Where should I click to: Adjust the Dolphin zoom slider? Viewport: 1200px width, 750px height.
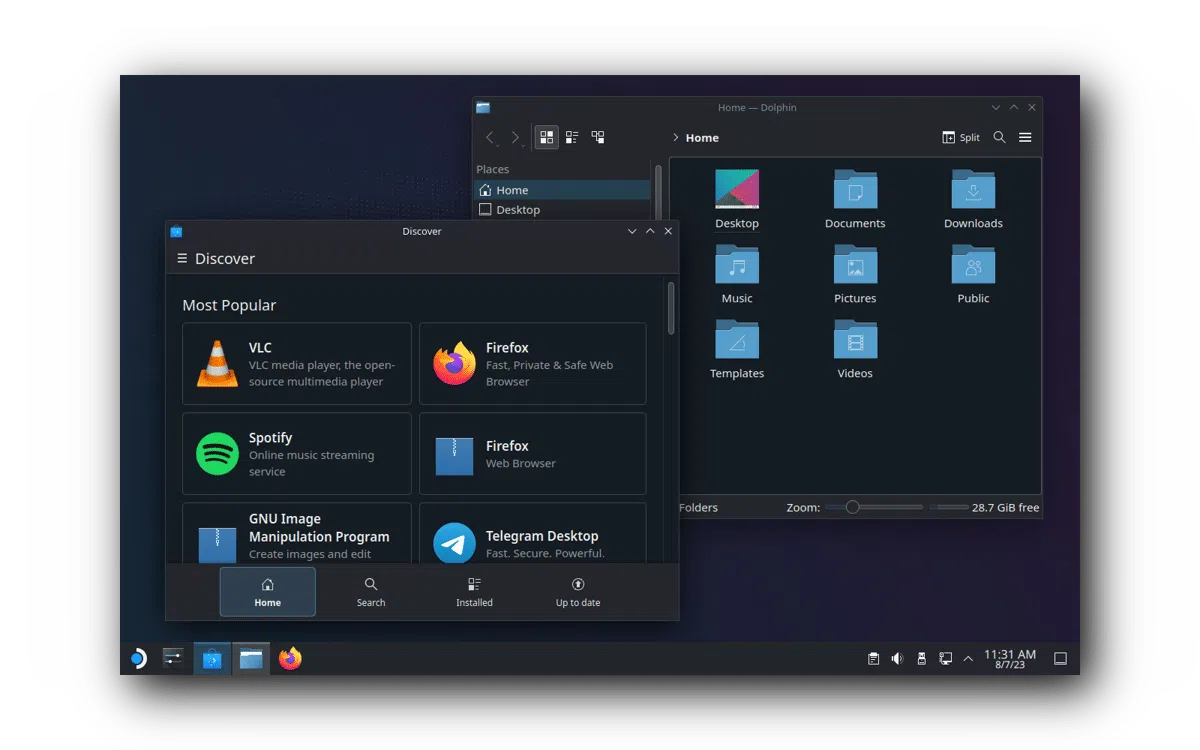tap(852, 507)
